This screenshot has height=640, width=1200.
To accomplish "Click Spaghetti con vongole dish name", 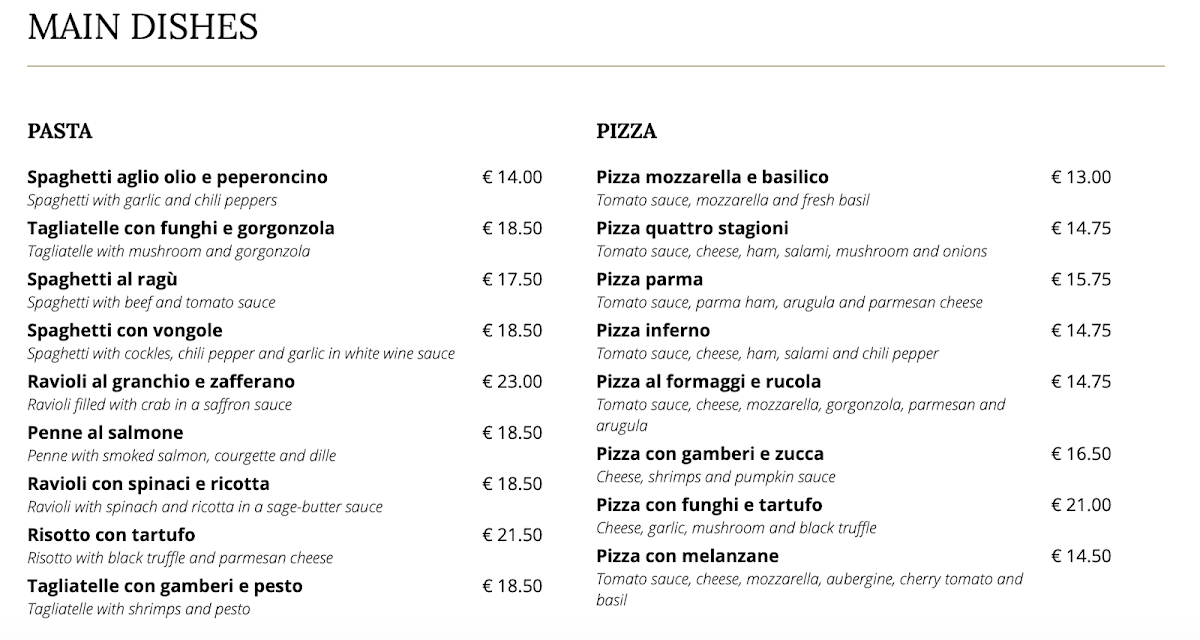I will pyautogui.click(x=125, y=331).
